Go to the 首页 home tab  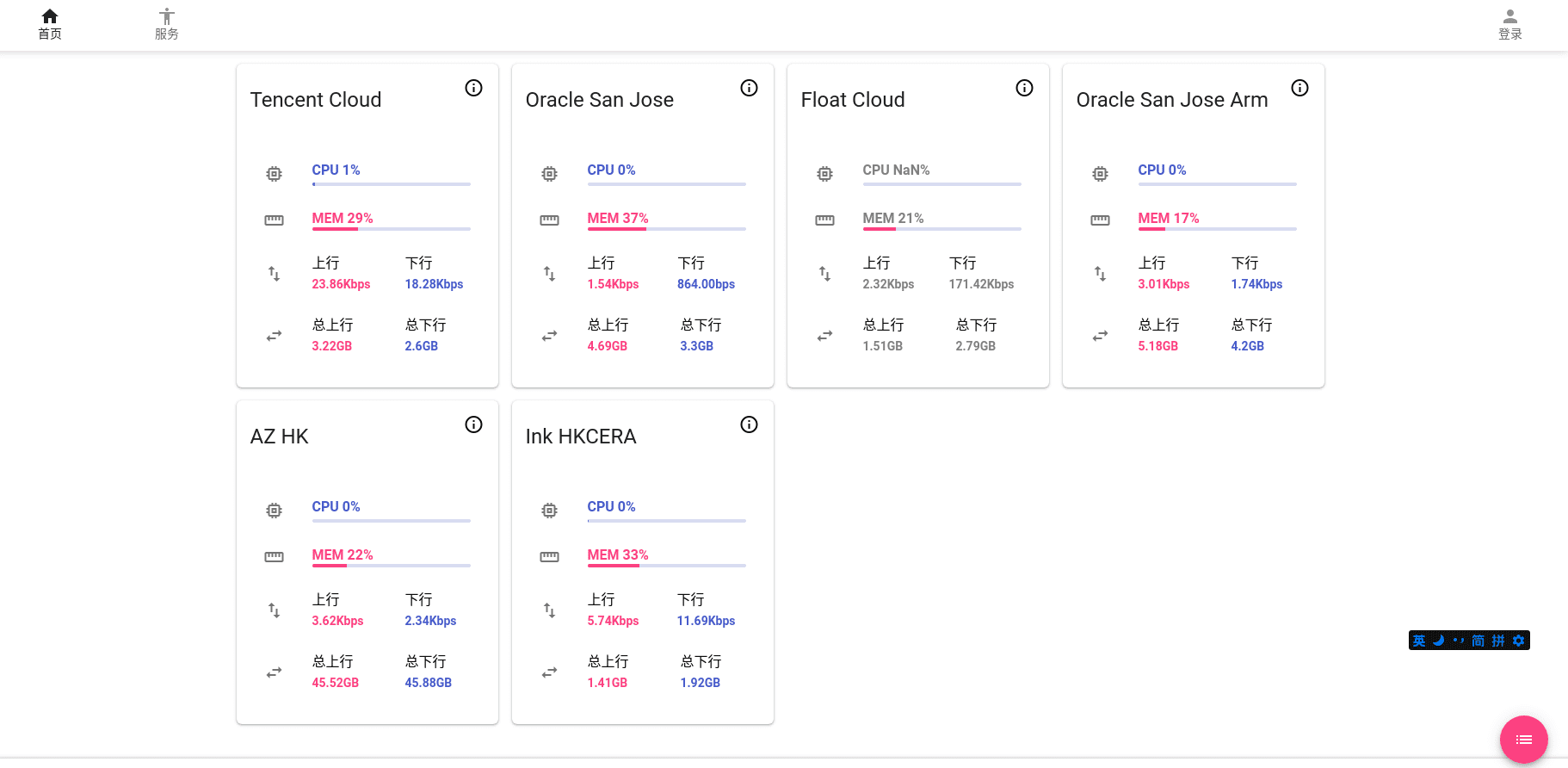click(50, 24)
